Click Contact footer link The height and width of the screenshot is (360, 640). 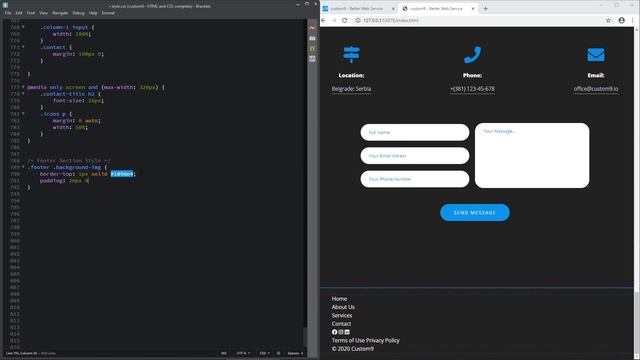341,324
